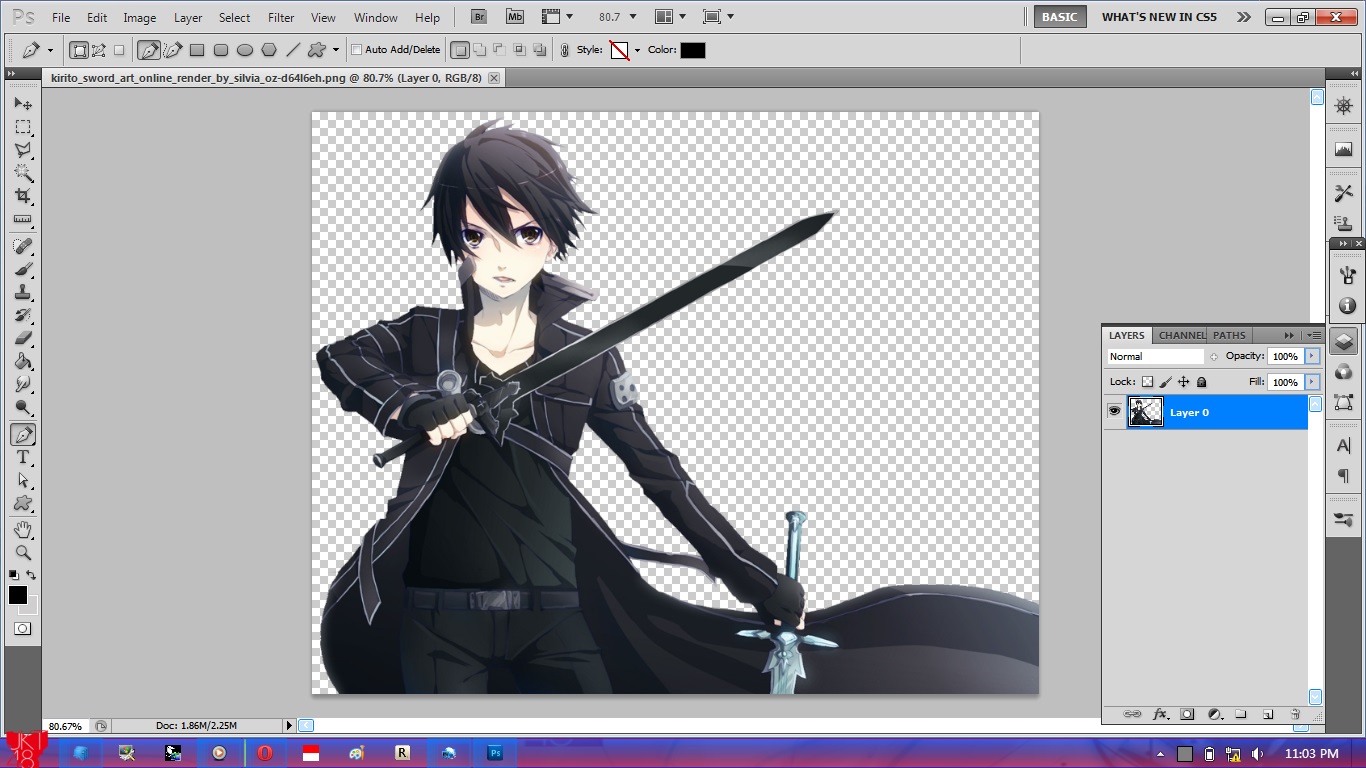This screenshot has height=768, width=1366.
Task: Select the Smudge tool
Action: point(23,384)
